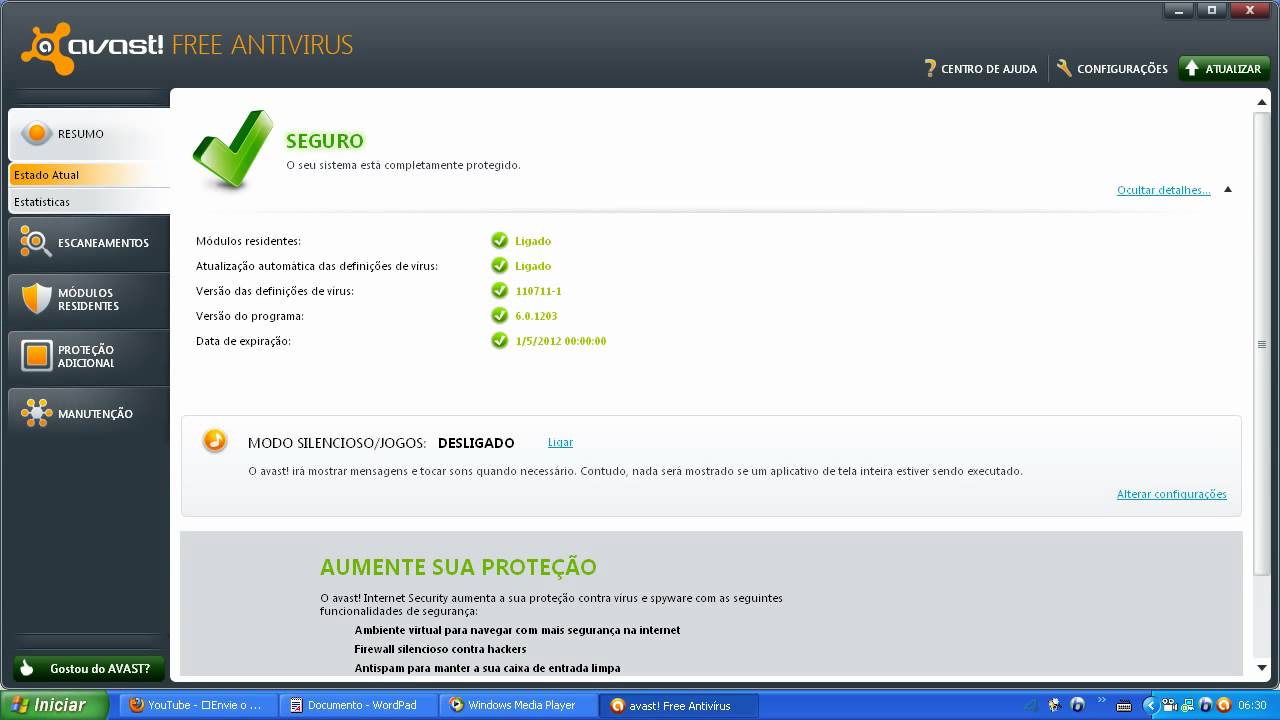
Task: Click the vertical scrollbar thumb
Action: pos(1262,343)
